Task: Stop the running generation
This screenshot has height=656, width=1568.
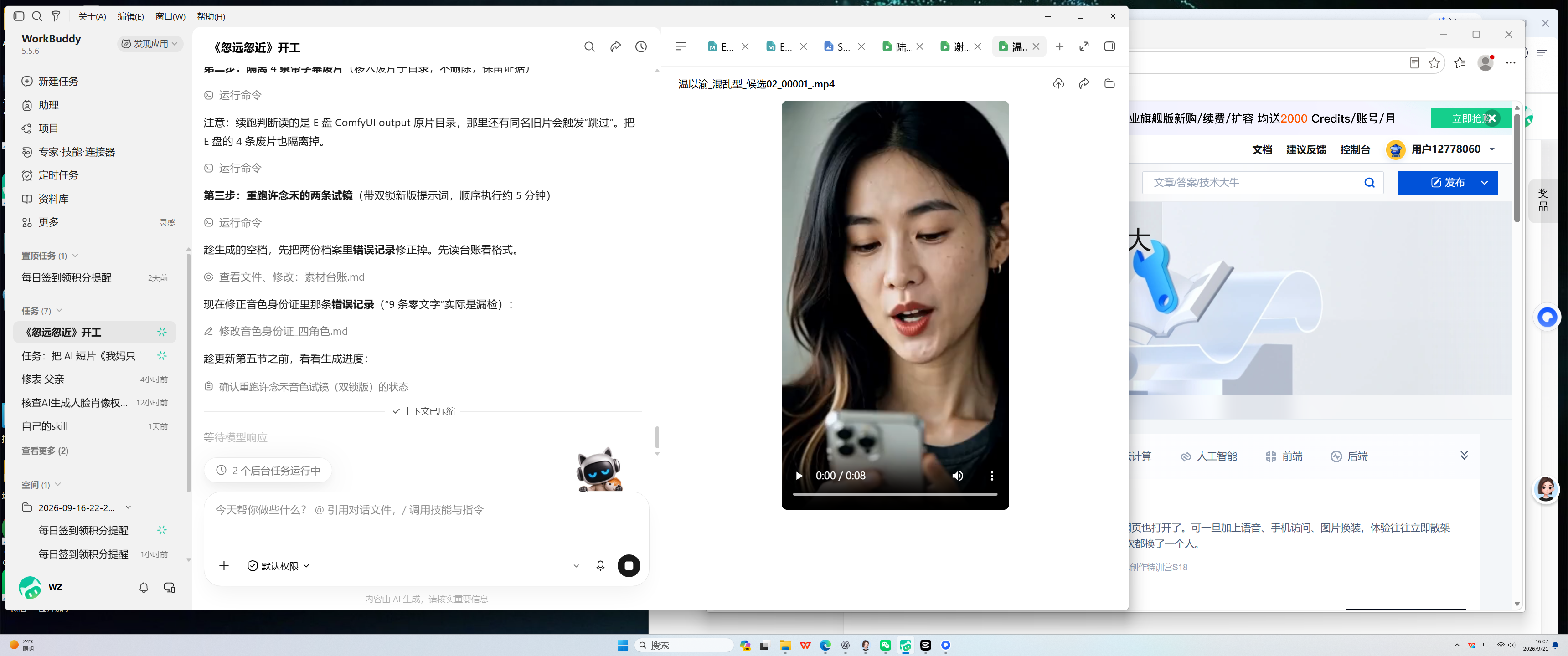Action: pos(629,566)
